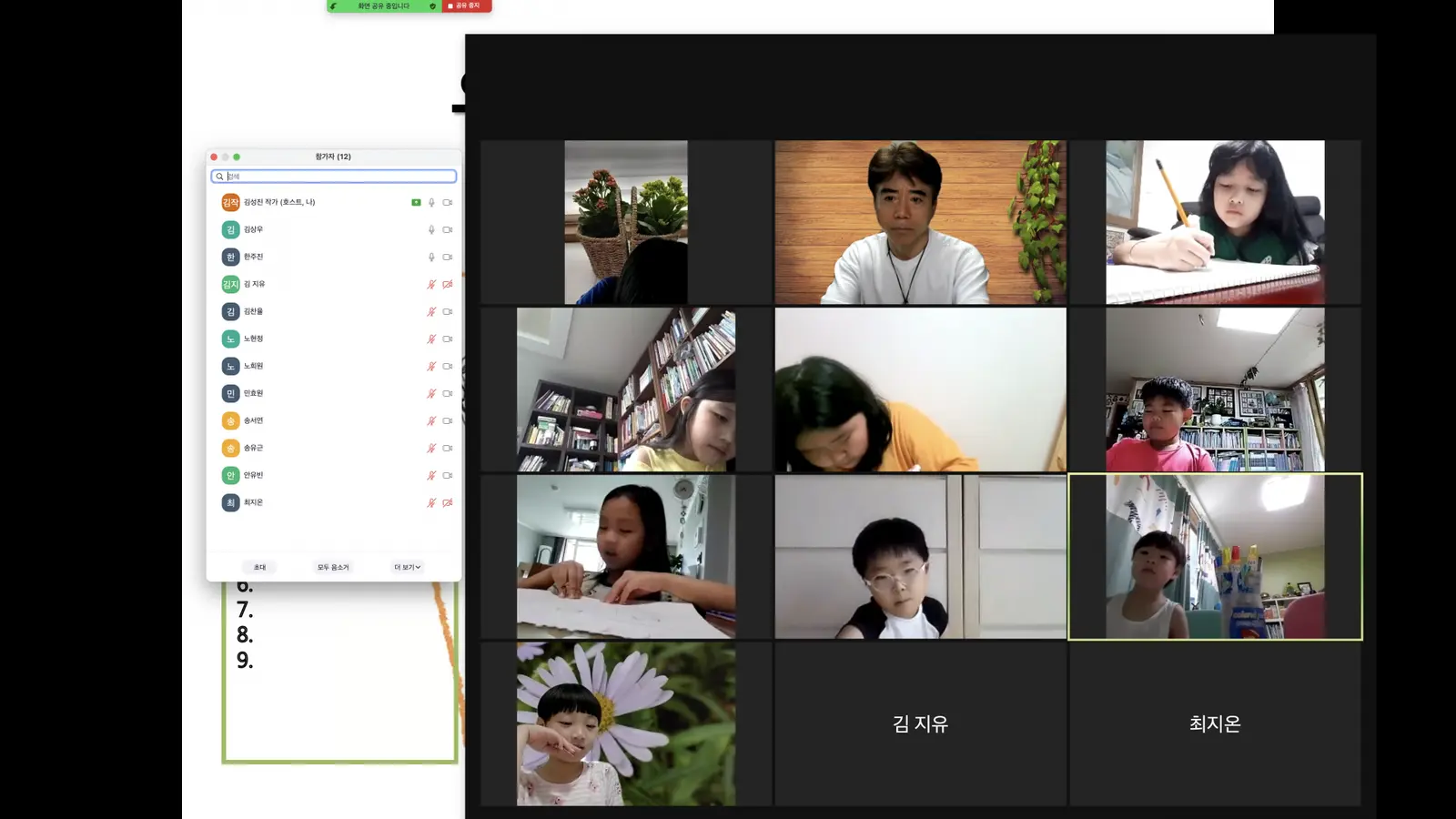
Task: Select the highlighted active speaker video tile
Action: pyautogui.click(x=1215, y=556)
